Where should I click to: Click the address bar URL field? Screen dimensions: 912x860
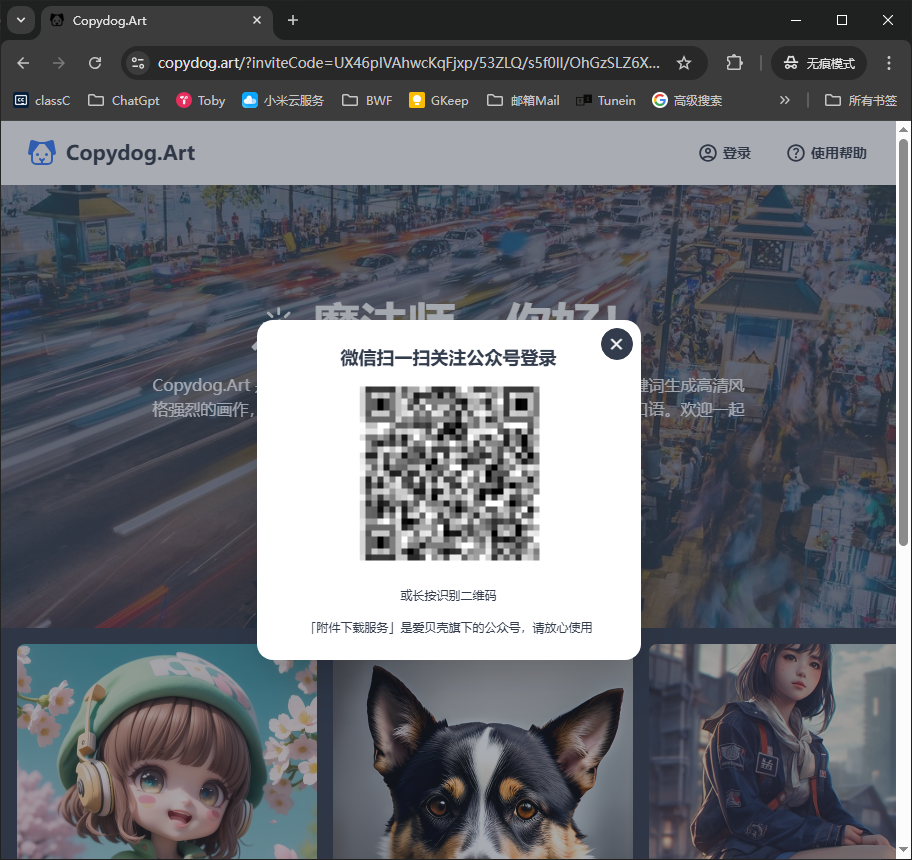408,63
